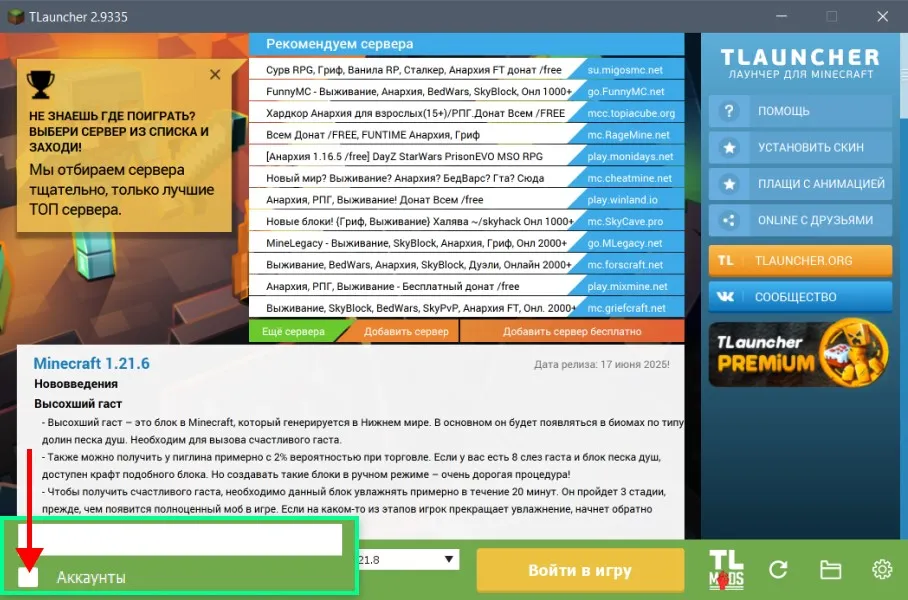The width and height of the screenshot is (908, 600).
Task: Open the game folder icon
Action: pyautogui.click(x=830, y=570)
